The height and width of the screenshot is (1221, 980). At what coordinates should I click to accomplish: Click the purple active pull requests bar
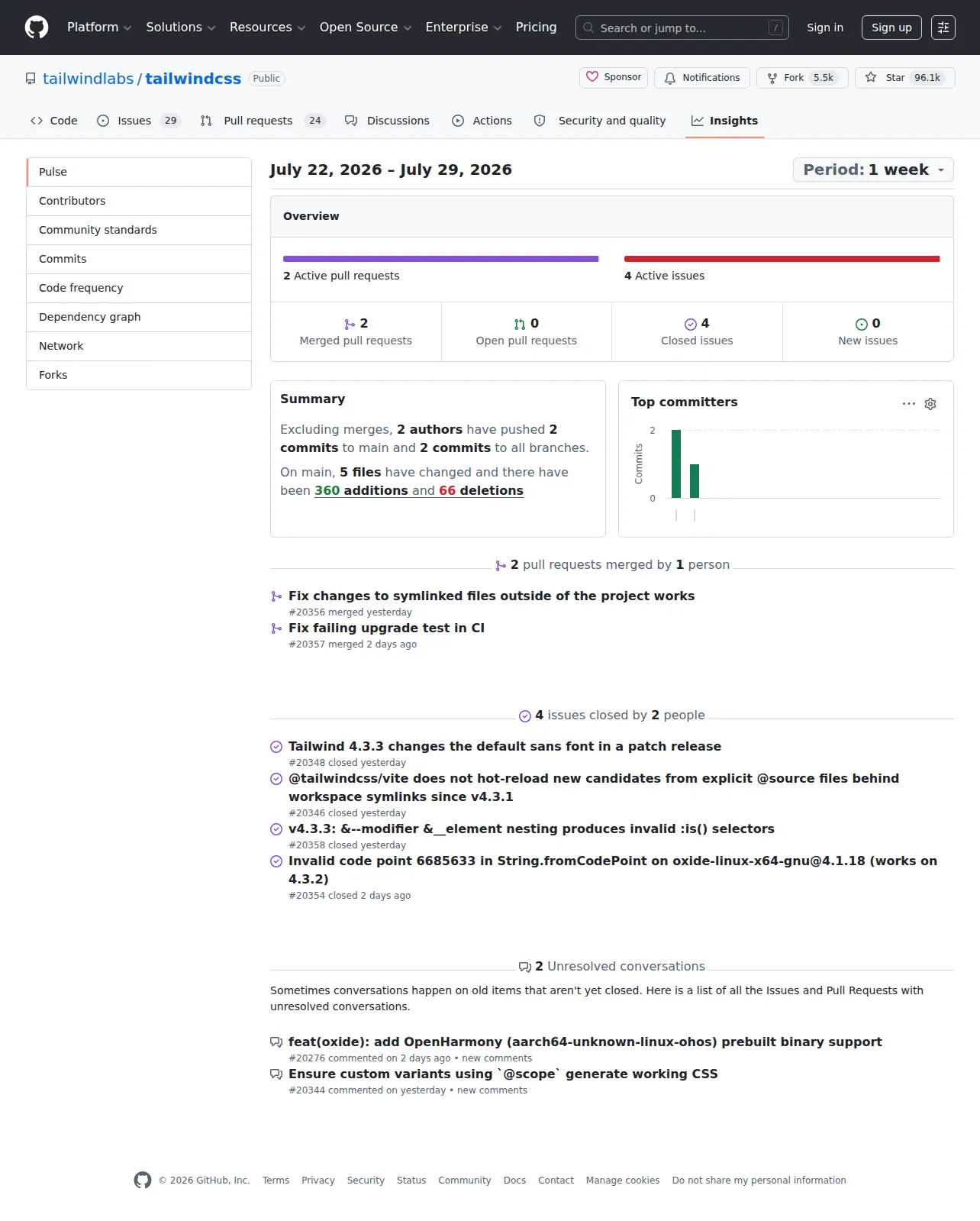(441, 259)
